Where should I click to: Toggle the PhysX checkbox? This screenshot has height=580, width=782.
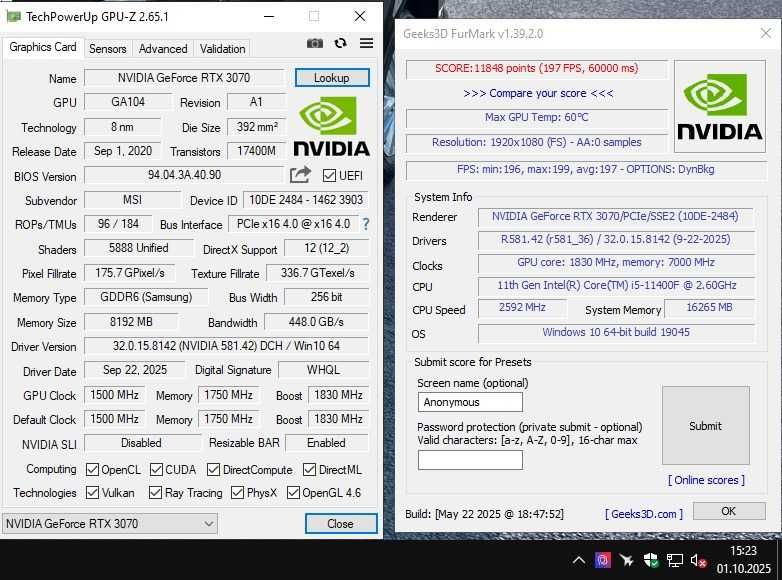pos(237,493)
